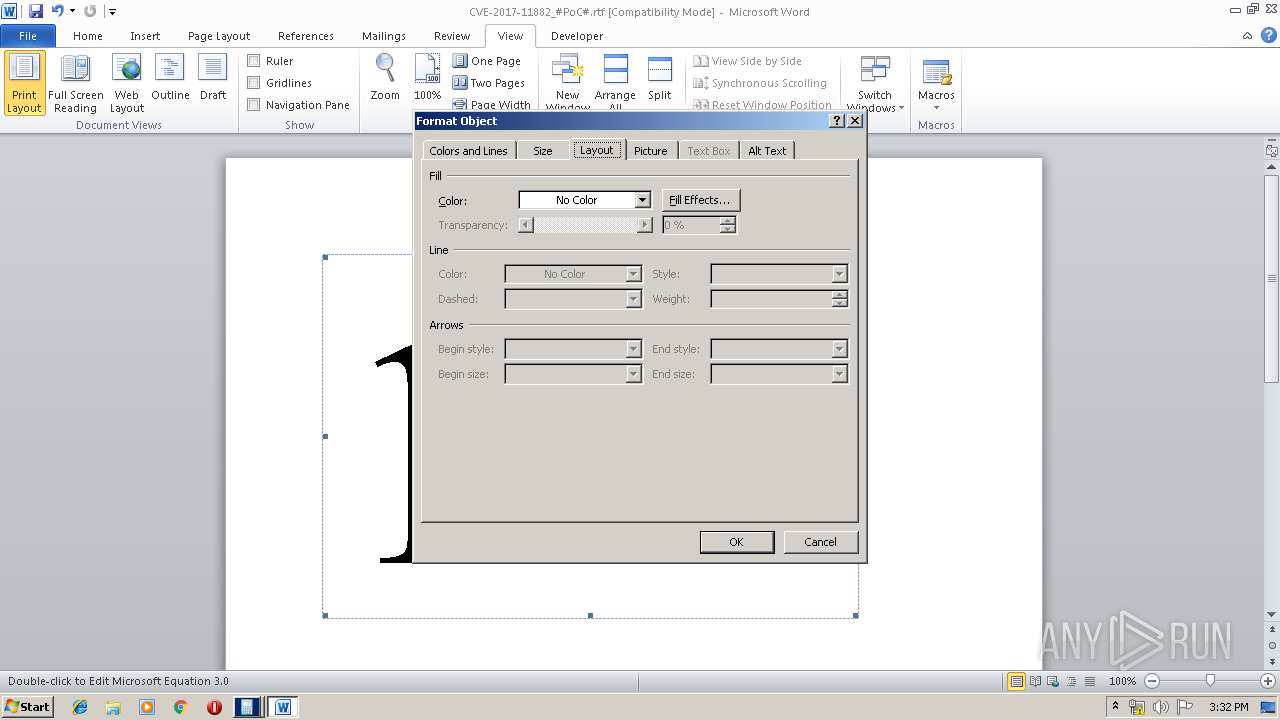Close the Format Object dialog with X

(854, 121)
